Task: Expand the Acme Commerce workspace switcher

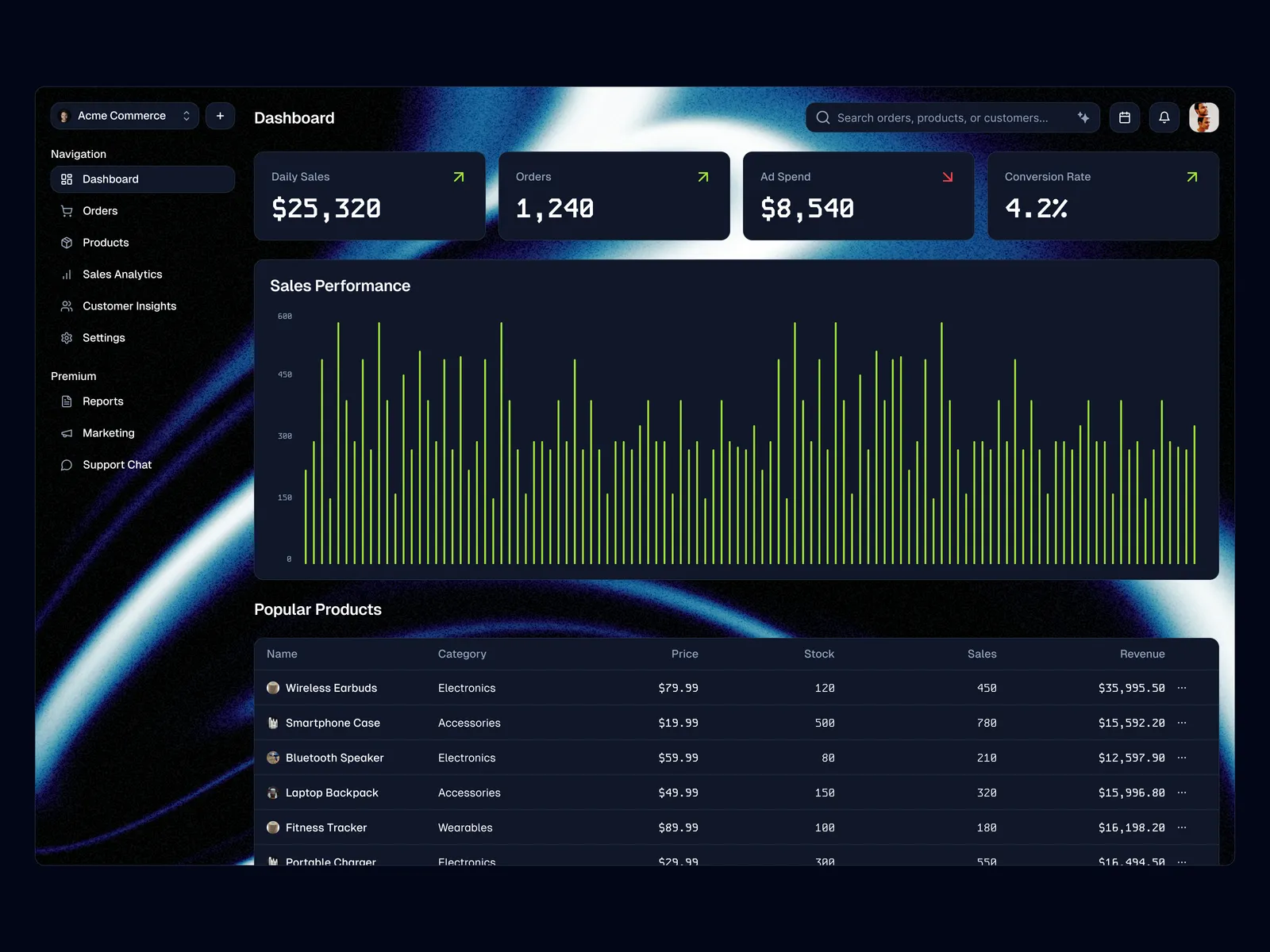Action: (x=125, y=116)
